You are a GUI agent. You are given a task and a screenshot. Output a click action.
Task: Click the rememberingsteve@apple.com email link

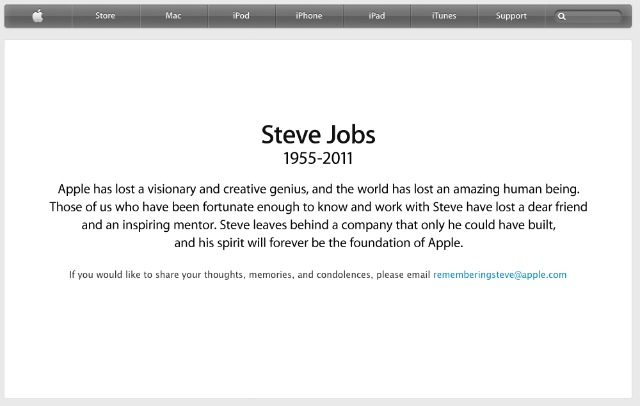pyautogui.click(x=500, y=275)
